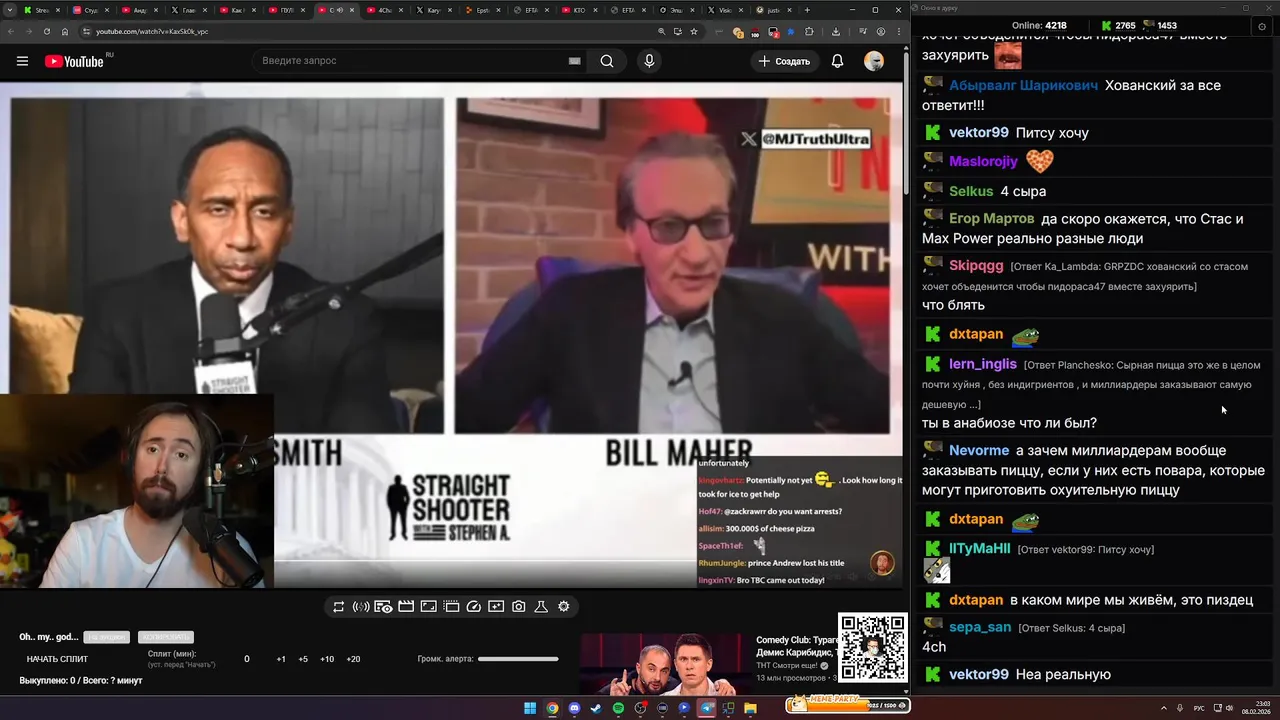Open Chrome tab search dropdown

click(11, 10)
